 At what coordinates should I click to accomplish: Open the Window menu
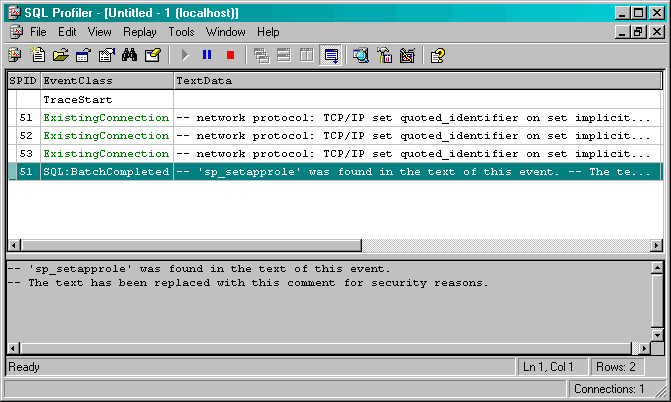tap(226, 32)
